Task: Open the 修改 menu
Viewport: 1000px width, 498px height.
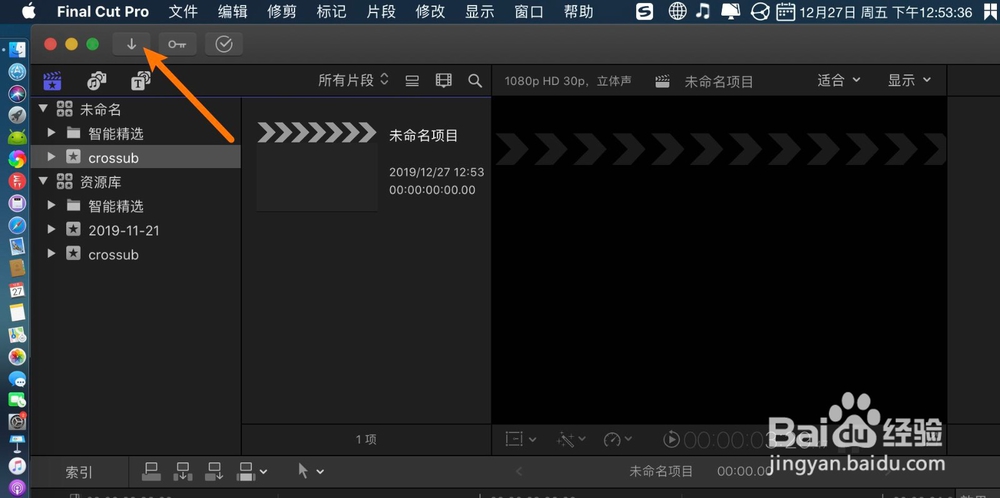Action: pos(430,11)
